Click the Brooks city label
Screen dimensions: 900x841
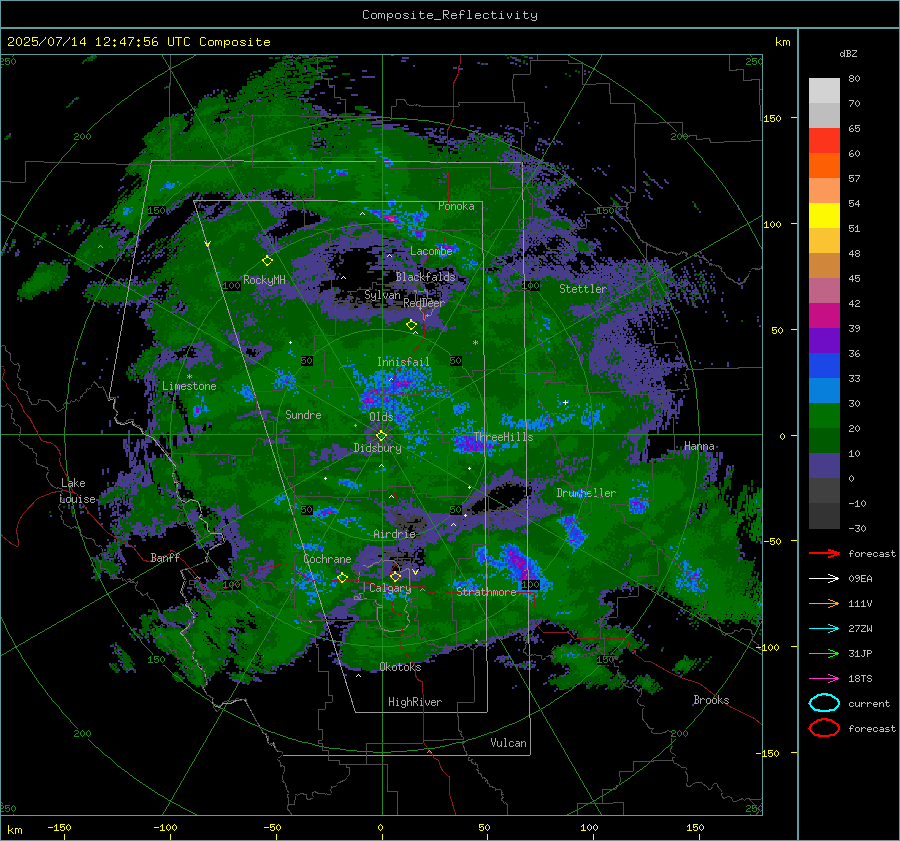pyautogui.click(x=711, y=700)
